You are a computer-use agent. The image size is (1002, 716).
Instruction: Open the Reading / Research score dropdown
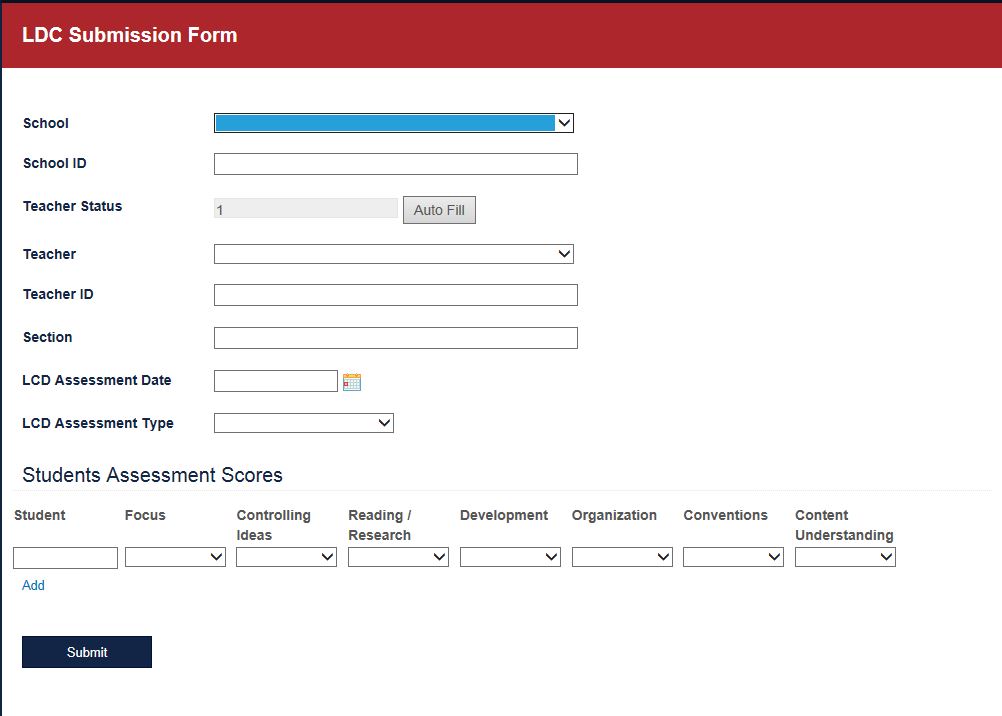point(398,557)
